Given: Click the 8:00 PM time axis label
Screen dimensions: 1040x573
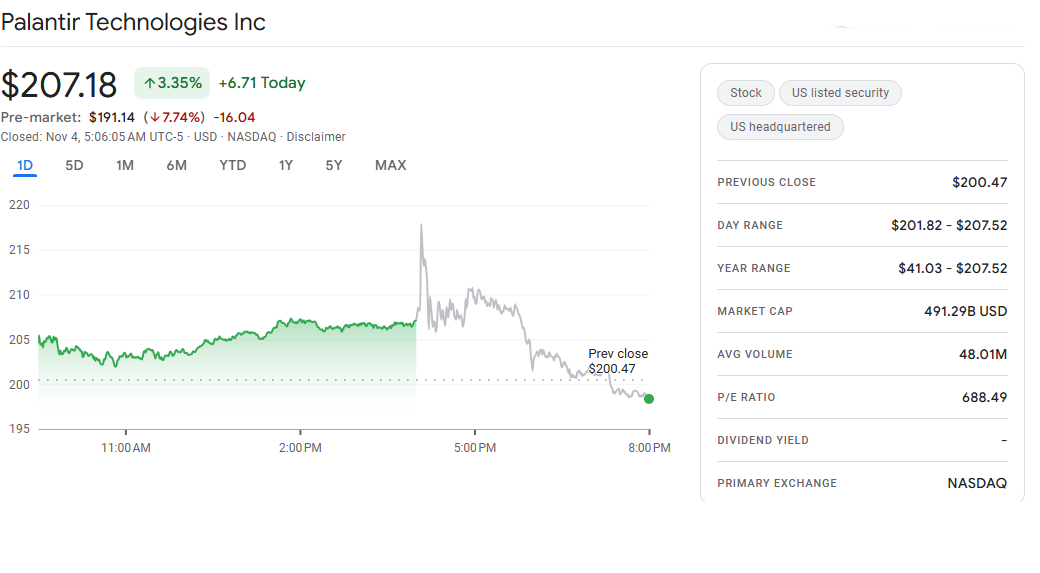Looking at the screenshot, I should click(649, 448).
